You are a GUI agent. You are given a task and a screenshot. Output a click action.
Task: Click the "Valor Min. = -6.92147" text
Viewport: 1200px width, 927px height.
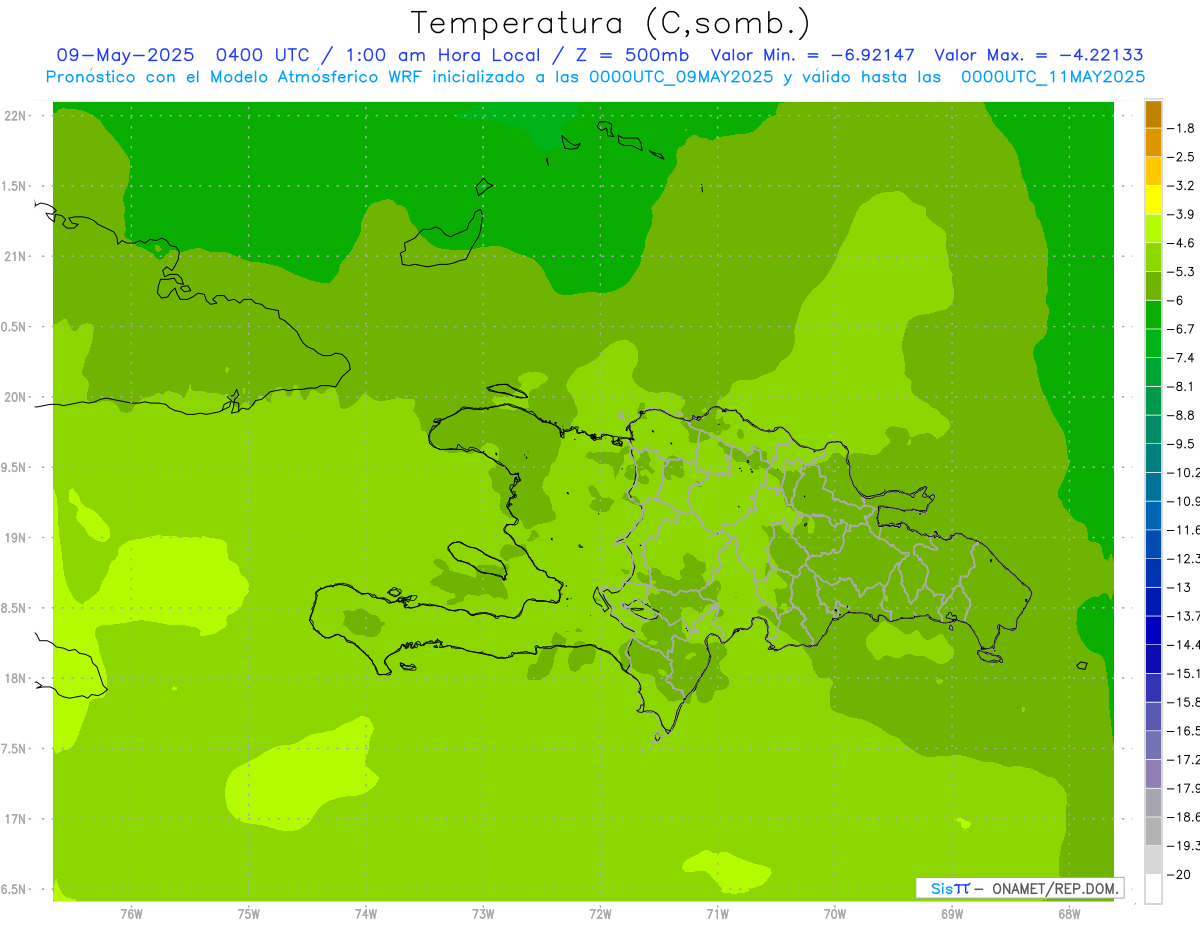tap(812, 55)
